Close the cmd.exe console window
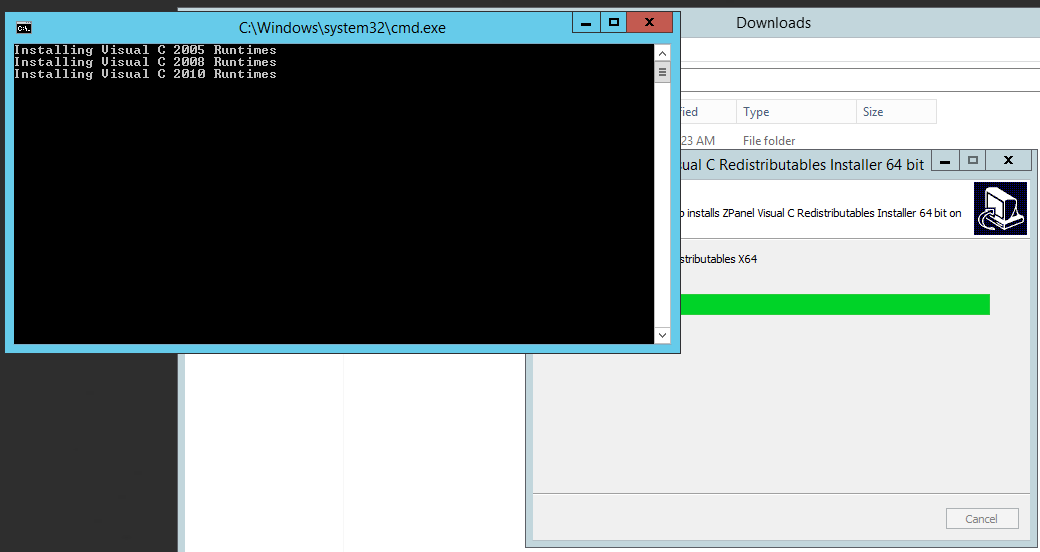The width and height of the screenshot is (1040, 552). 650,21
